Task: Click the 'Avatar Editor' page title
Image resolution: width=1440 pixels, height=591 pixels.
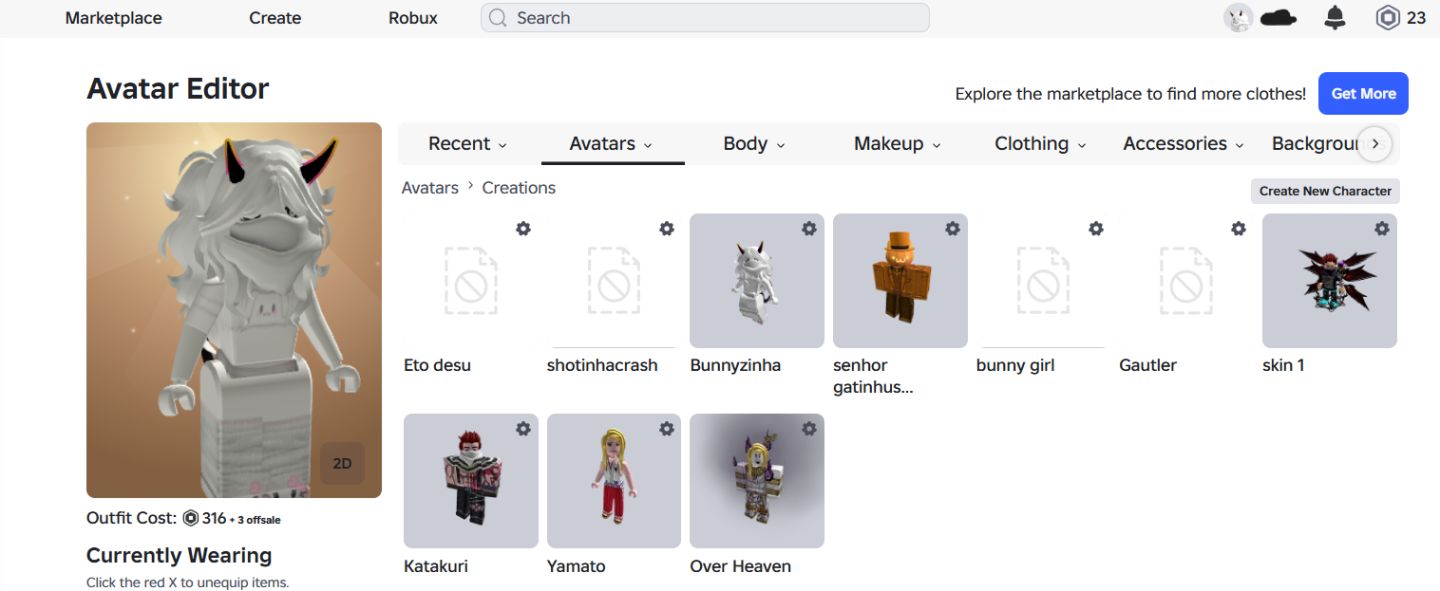Action: point(178,88)
